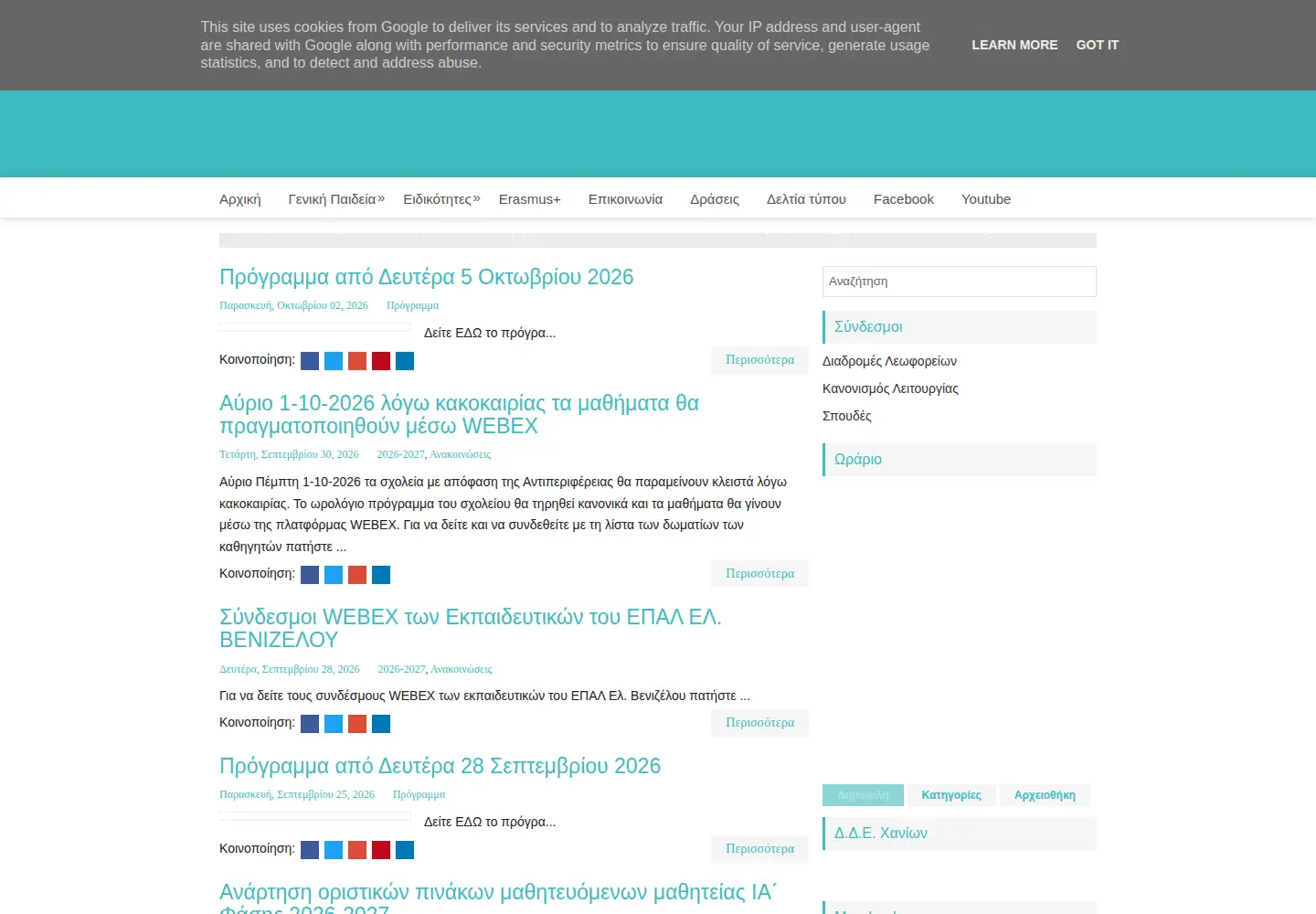Share 28 Σεπτεμβρίου post via LinkedIn blue square
Screen dimensions: 1316x914
coord(405,850)
